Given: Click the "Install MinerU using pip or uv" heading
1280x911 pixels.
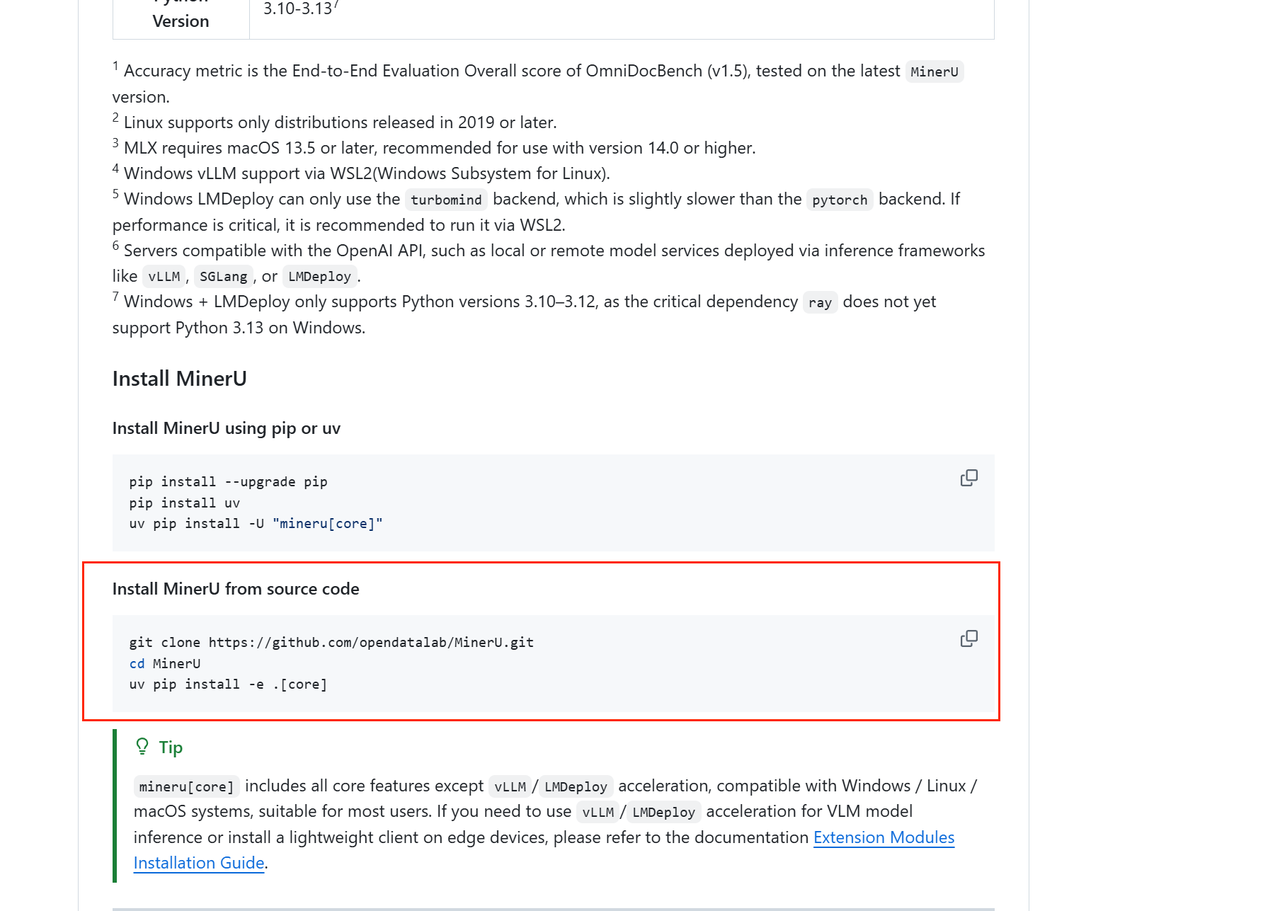Looking at the screenshot, I should (226, 428).
